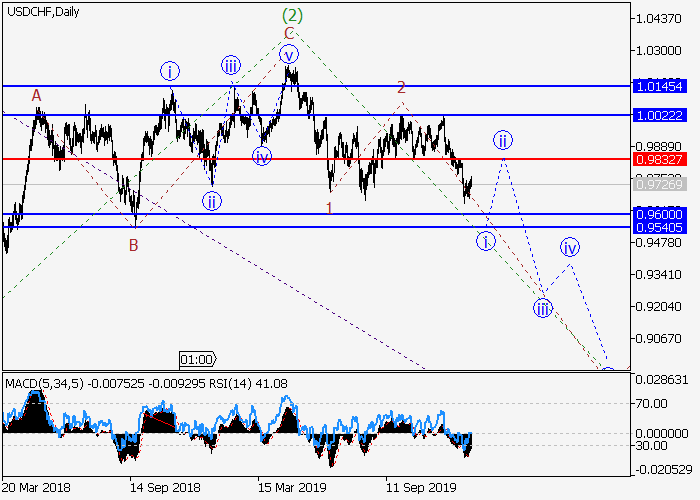
Task: Select the 11 Sep 2019 date label
Action: [x=419, y=488]
